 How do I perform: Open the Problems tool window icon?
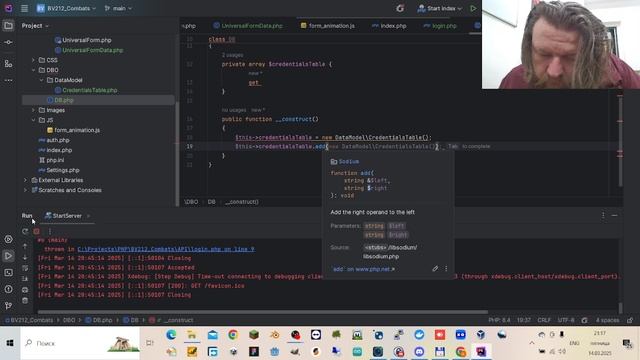8,289
